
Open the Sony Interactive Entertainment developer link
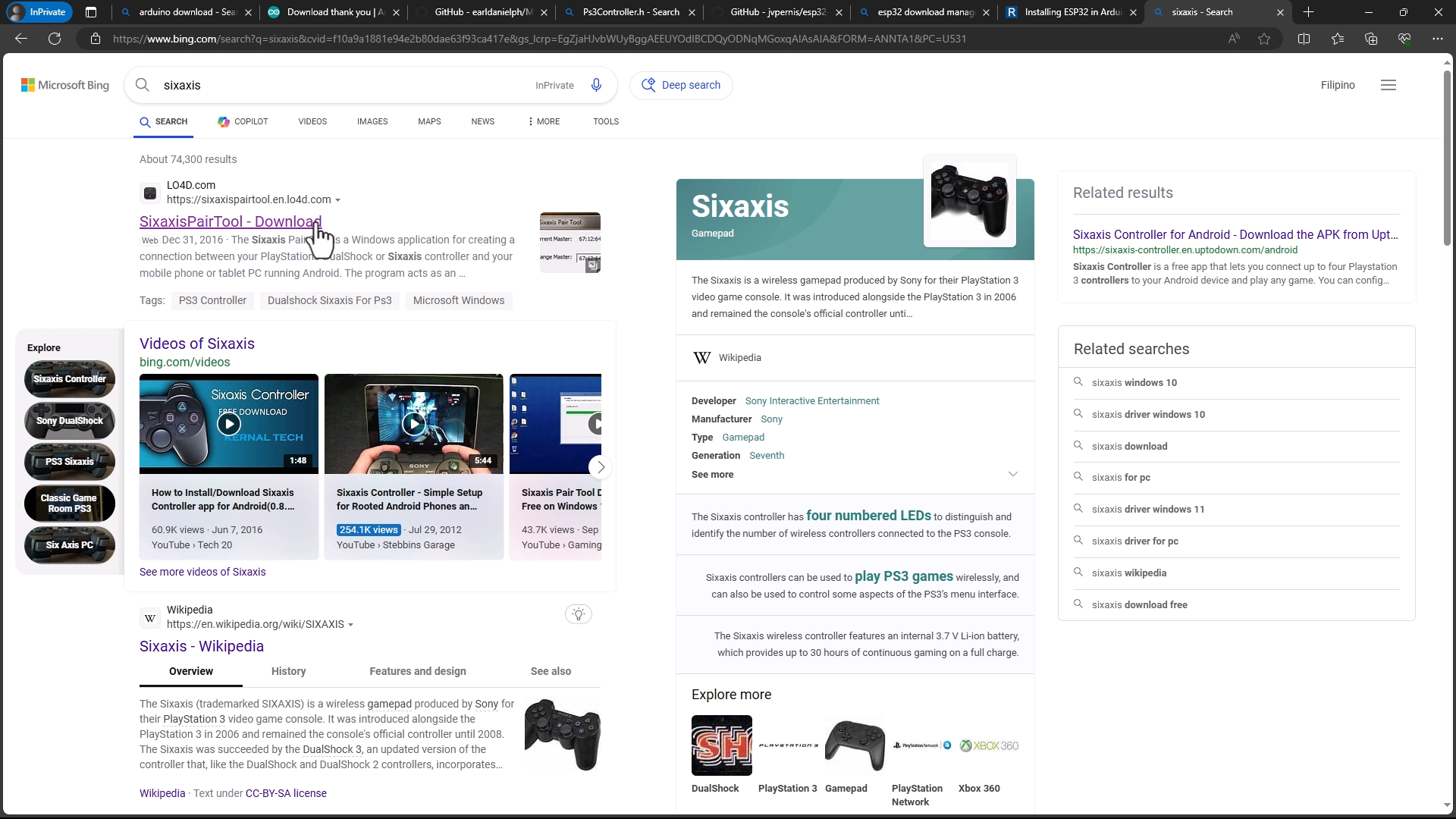coord(812,401)
